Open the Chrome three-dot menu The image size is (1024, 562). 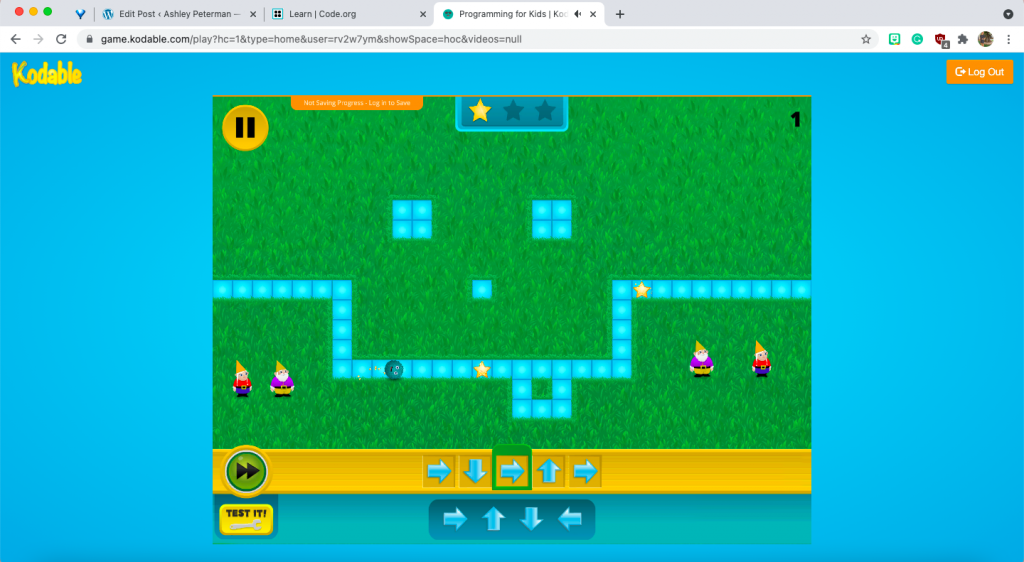click(x=1009, y=39)
